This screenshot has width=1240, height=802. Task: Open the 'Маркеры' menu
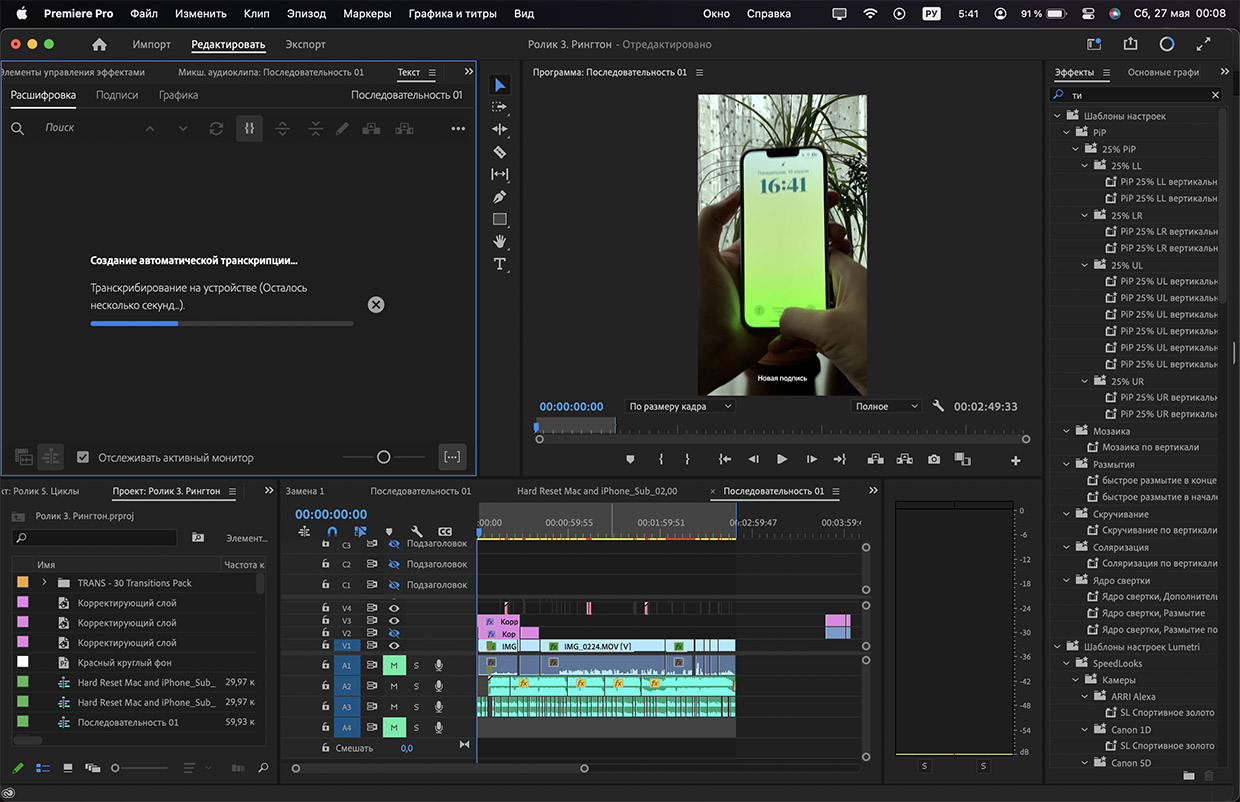(x=367, y=14)
